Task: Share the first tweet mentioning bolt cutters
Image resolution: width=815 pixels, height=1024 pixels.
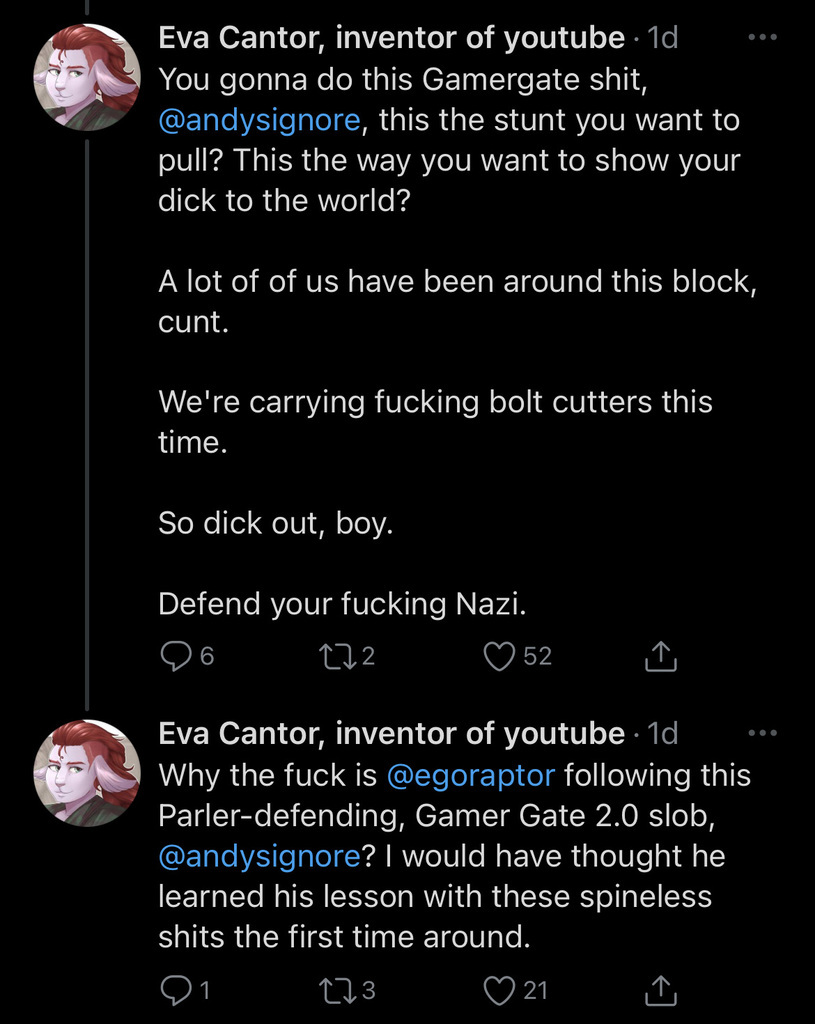Action: [661, 656]
